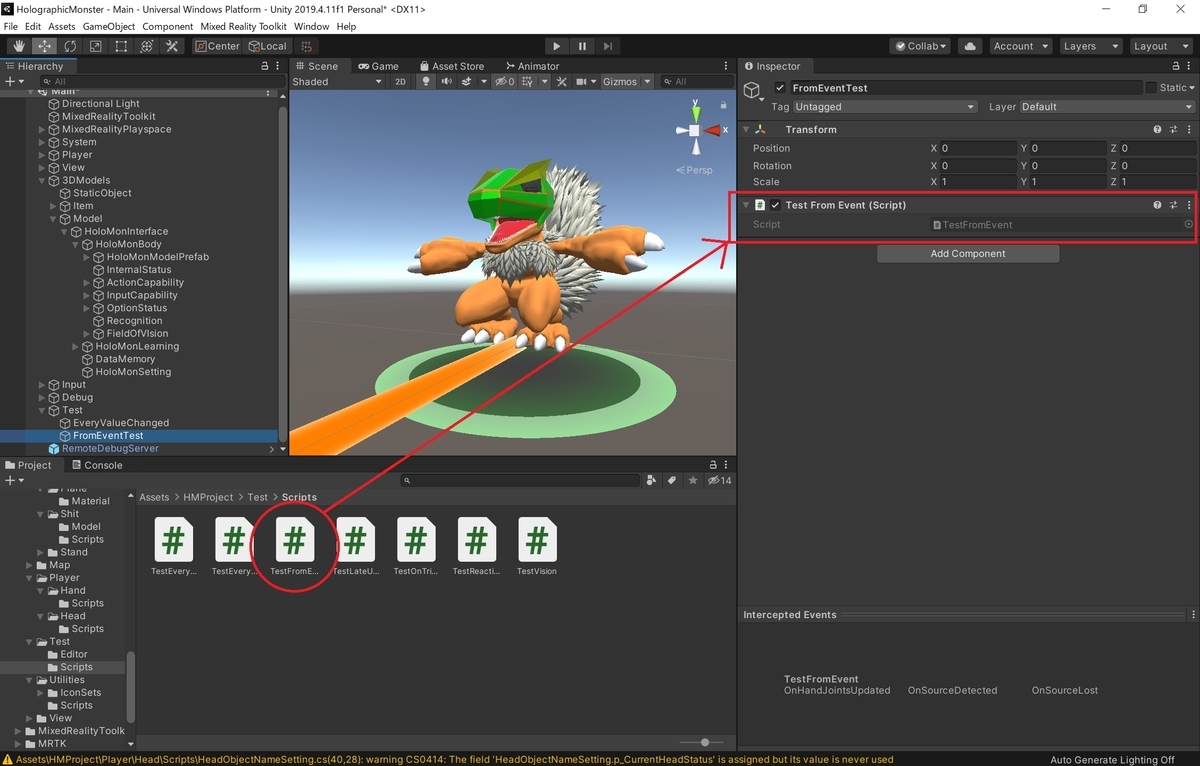Open scene camera settings icon
The height and width of the screenshot is (766, 1200).
pos(584,82)
